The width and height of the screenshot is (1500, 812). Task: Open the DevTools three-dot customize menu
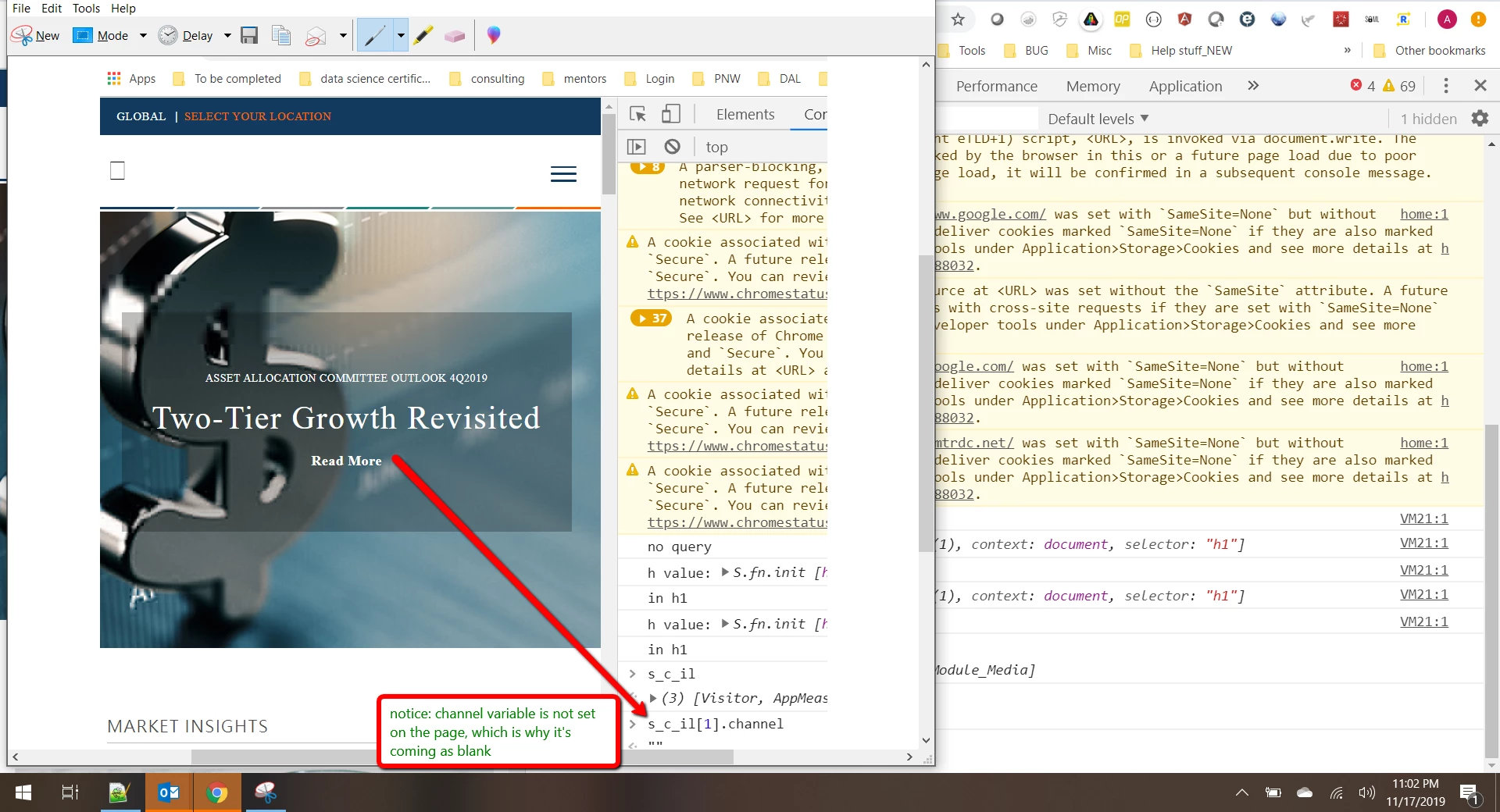(1446, 86)
